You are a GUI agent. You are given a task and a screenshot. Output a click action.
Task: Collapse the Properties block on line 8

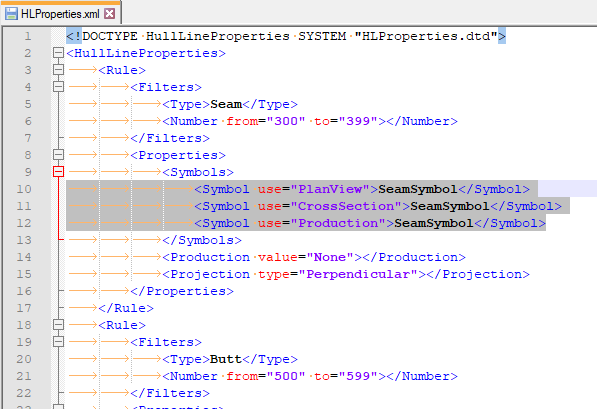[58, 155]
